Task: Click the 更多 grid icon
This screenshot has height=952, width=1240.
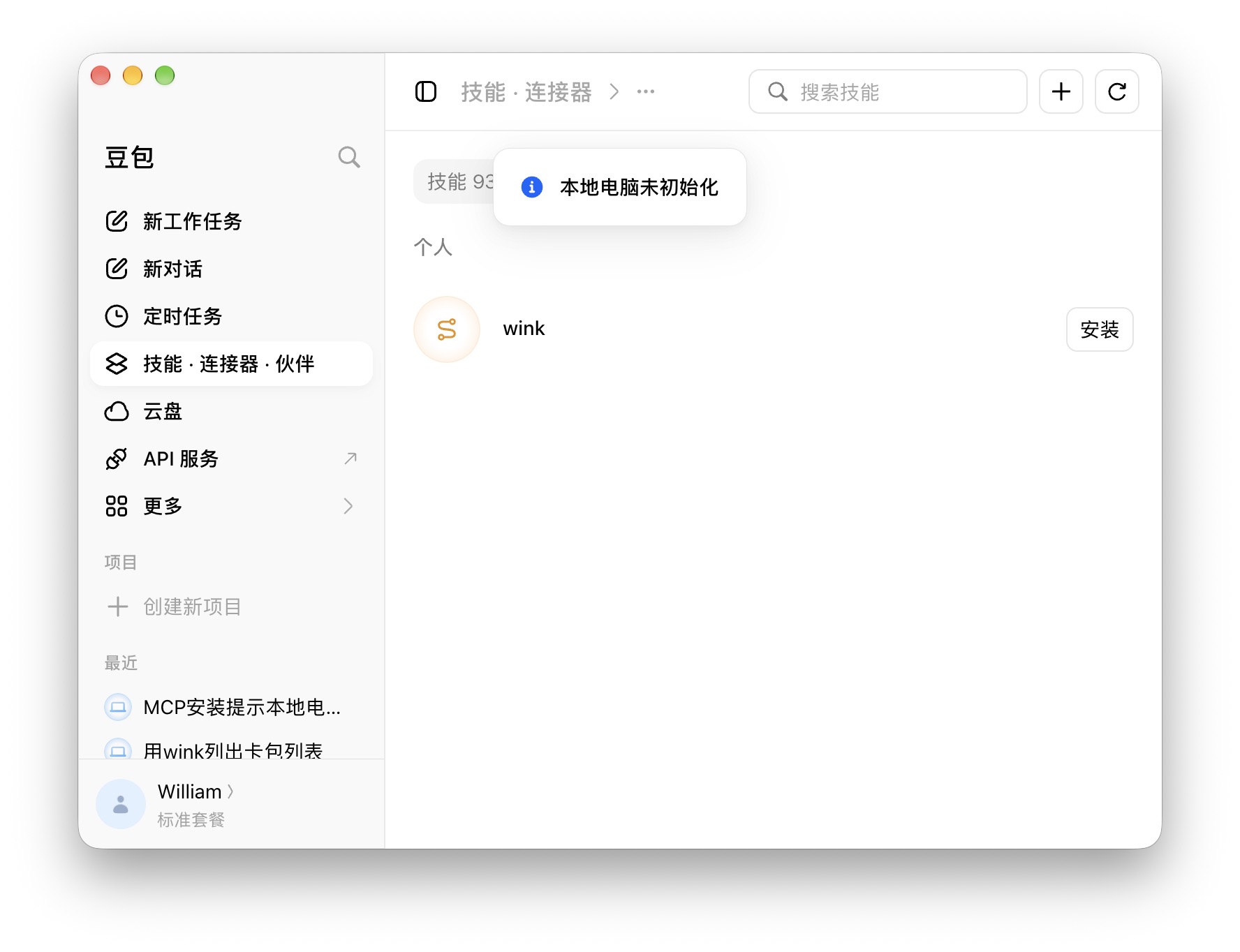Action: pyautogui.click(x=117, y=506)
